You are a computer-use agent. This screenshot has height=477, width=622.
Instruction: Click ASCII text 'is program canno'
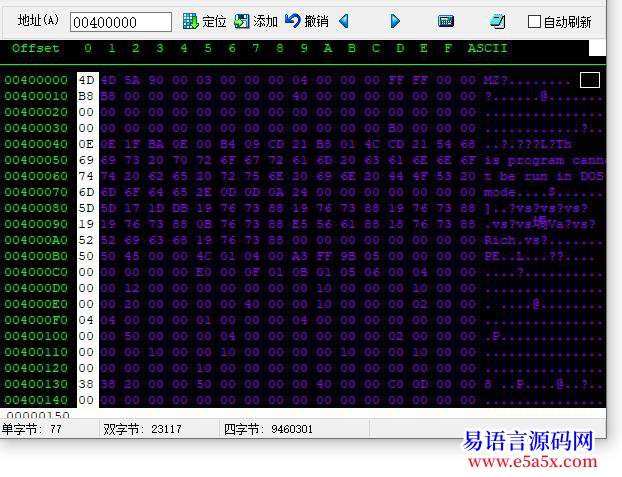(x=544, y=160)
